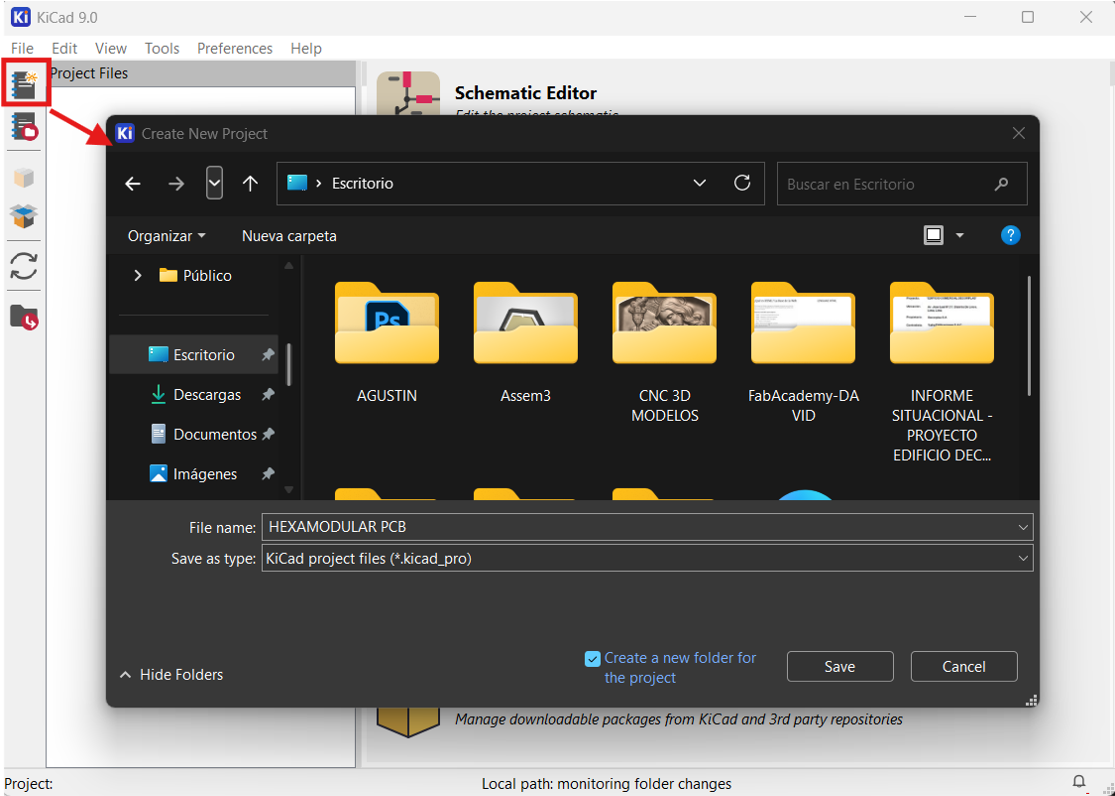
Task: Click the monitor icon in address bar
Action: pos(297,183)
